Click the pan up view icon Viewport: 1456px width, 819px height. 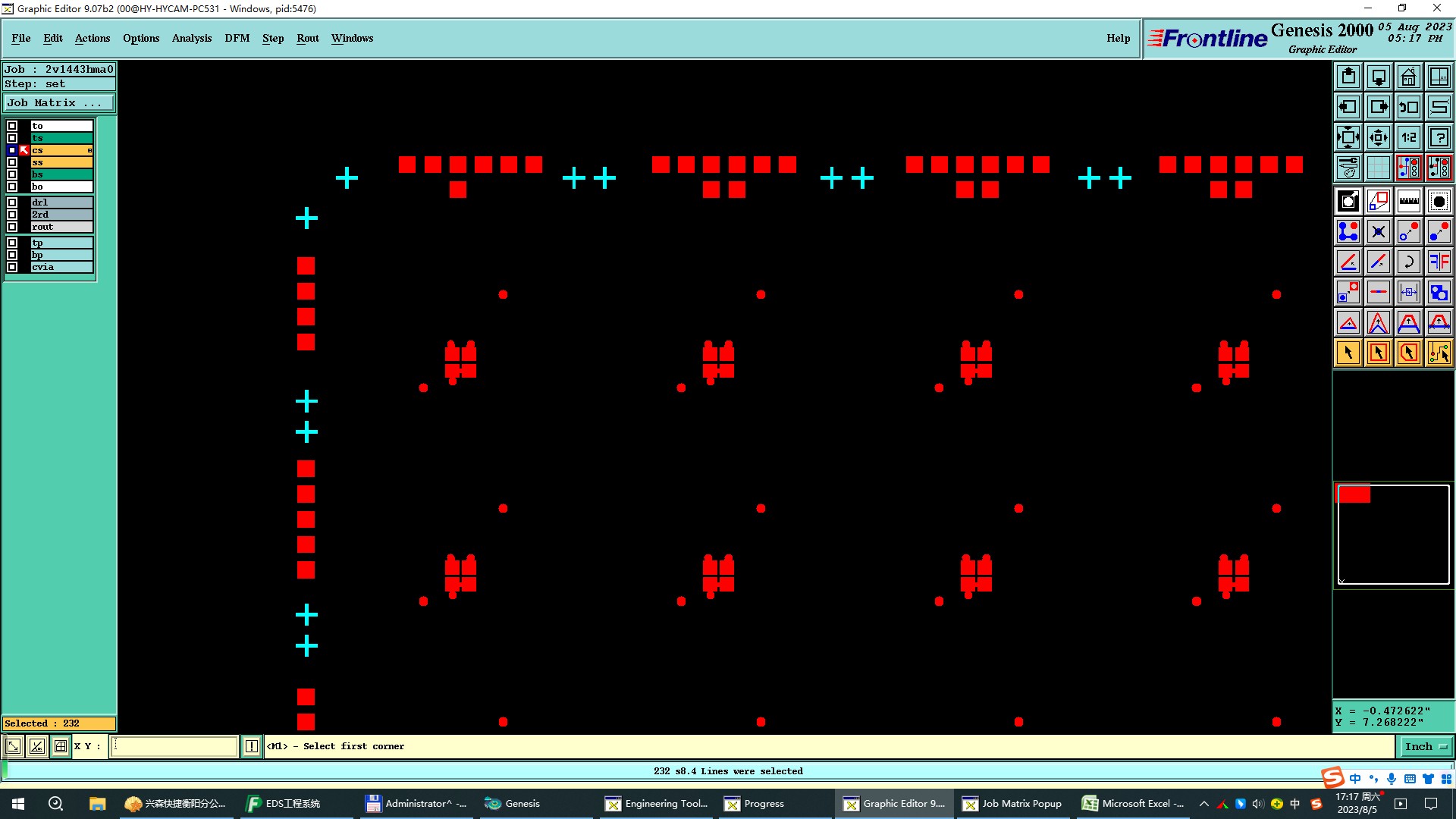click(1348, 77)
